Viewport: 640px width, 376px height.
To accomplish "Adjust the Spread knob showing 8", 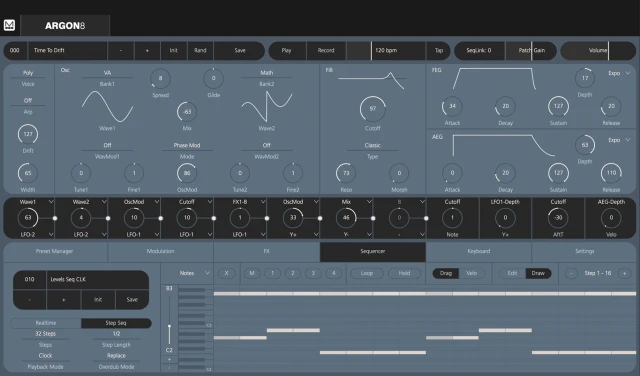I will pos(160,78).
